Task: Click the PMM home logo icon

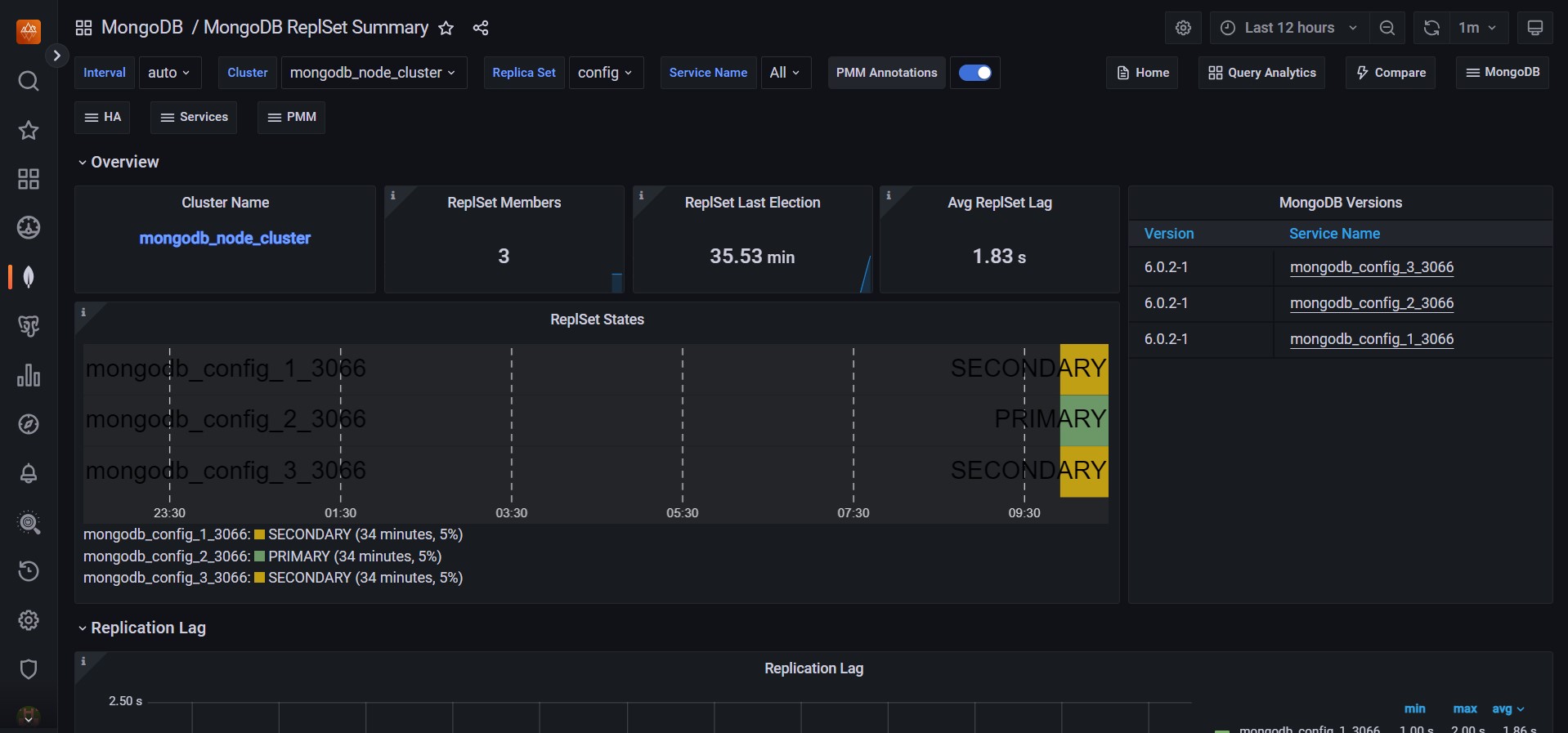Action: tap(29, 32)
